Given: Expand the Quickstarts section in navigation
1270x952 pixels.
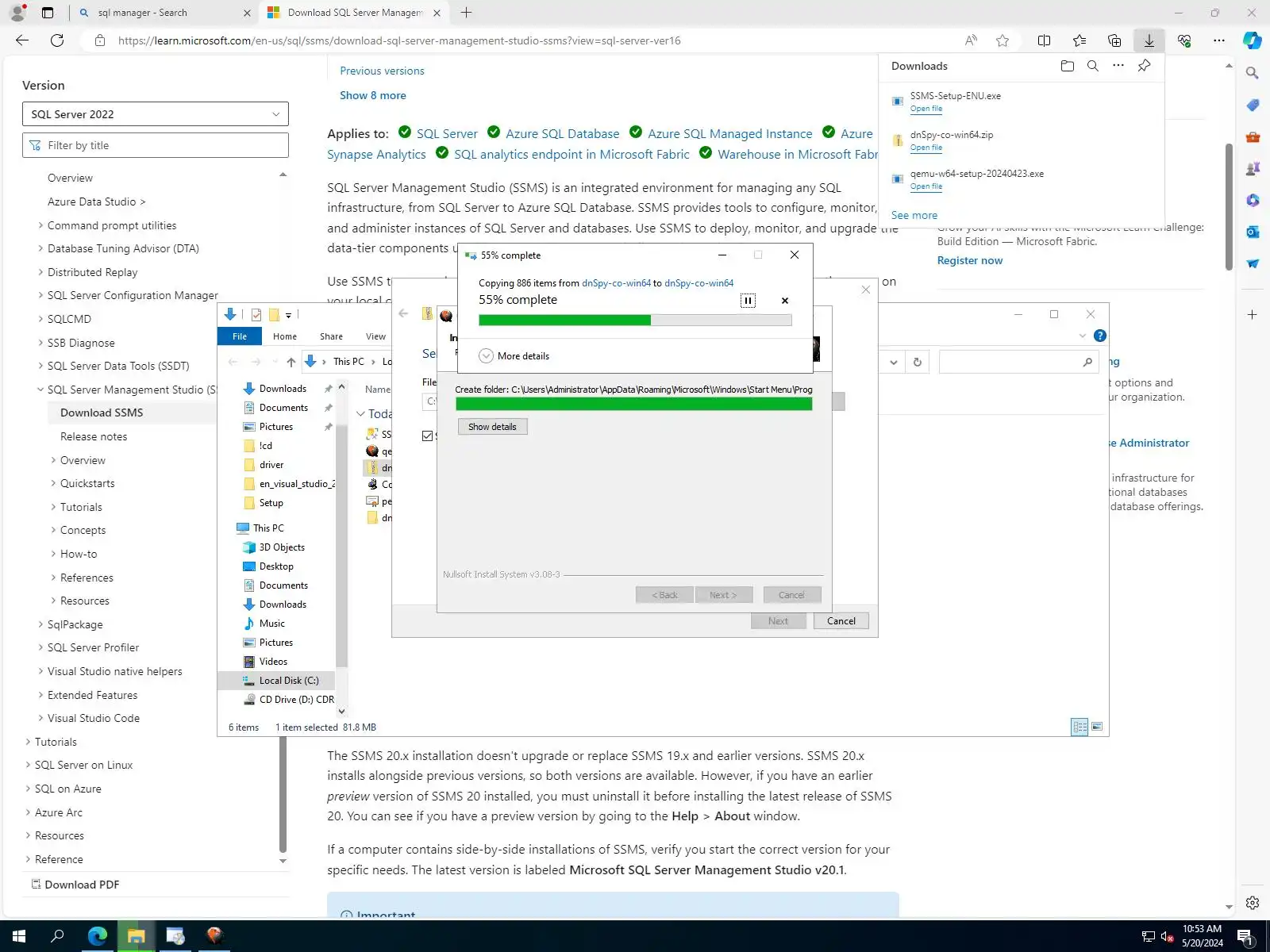Looking at the screenshot, I should [x=53, y=483].
